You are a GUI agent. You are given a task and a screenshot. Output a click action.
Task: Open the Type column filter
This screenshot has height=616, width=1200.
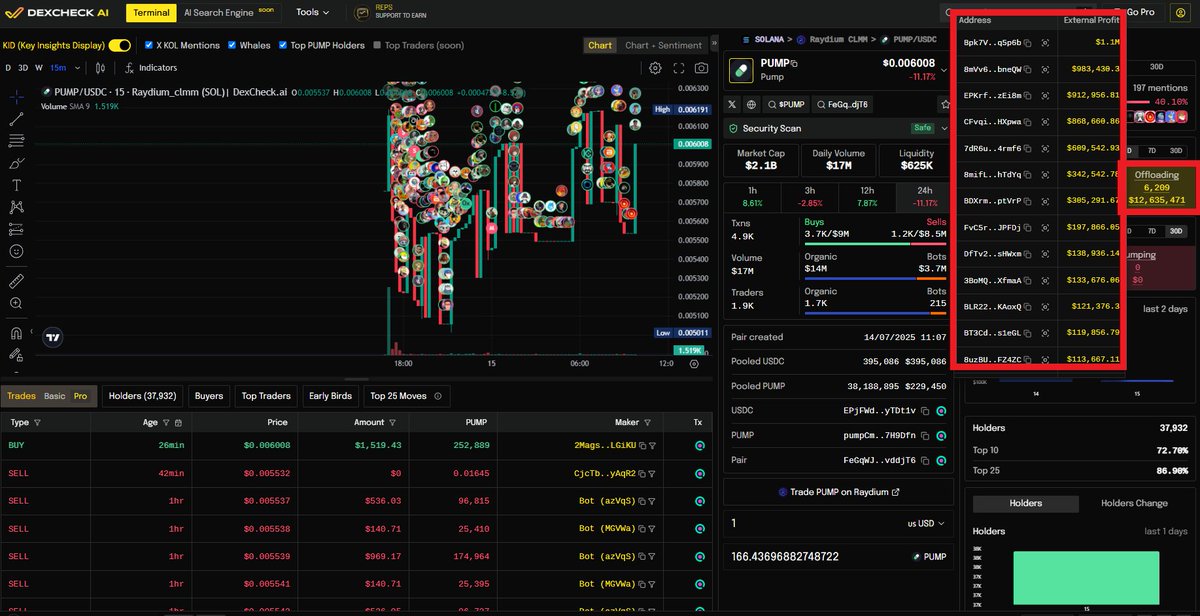[37, 423]
